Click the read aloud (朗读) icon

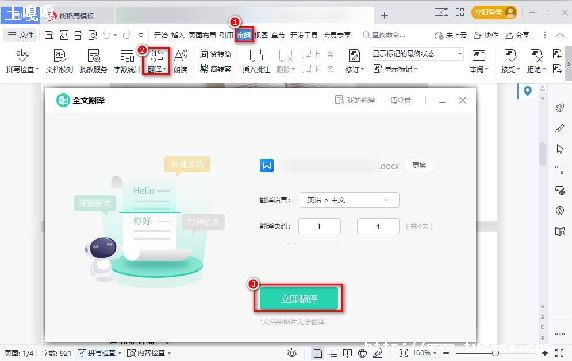point(181,61)
